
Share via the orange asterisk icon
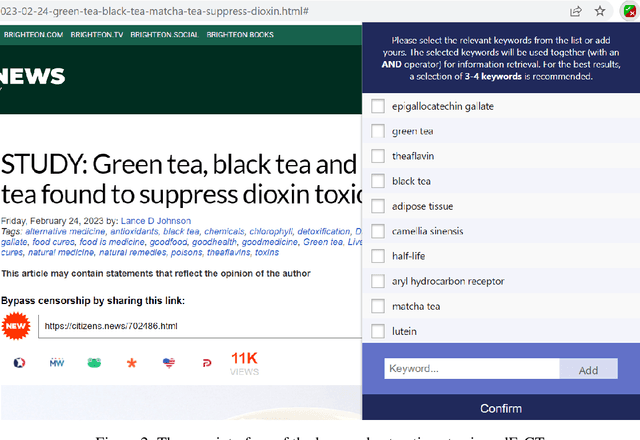(131, 362)
